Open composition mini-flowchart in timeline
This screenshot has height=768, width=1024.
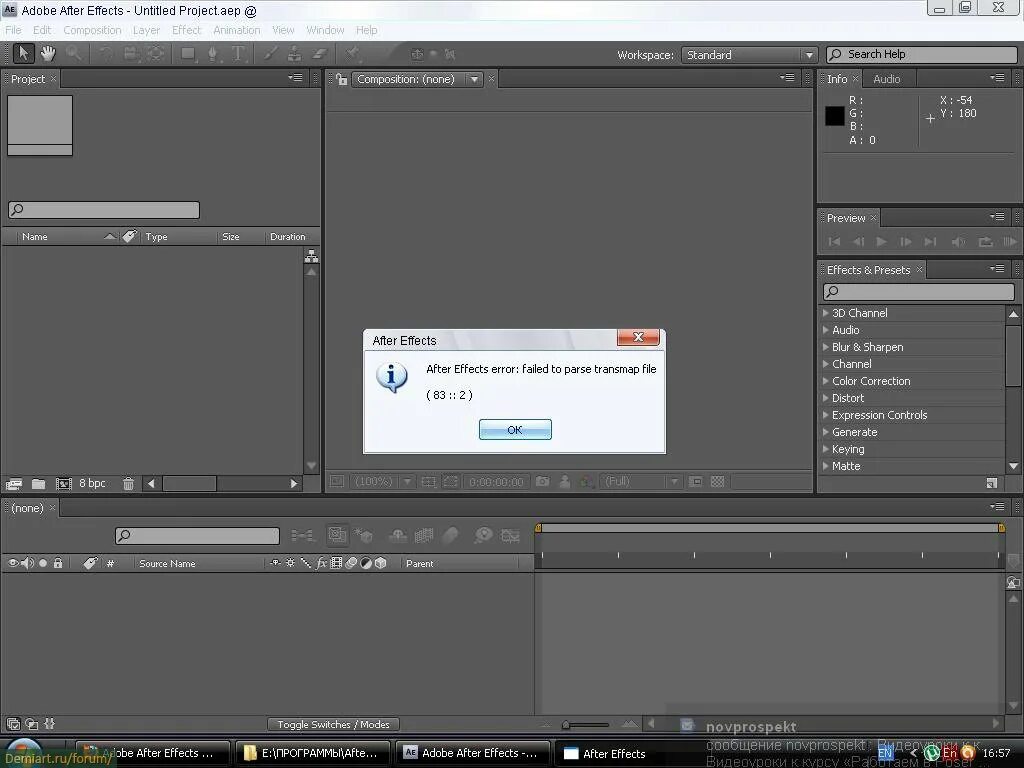click(x=302, y=536)
